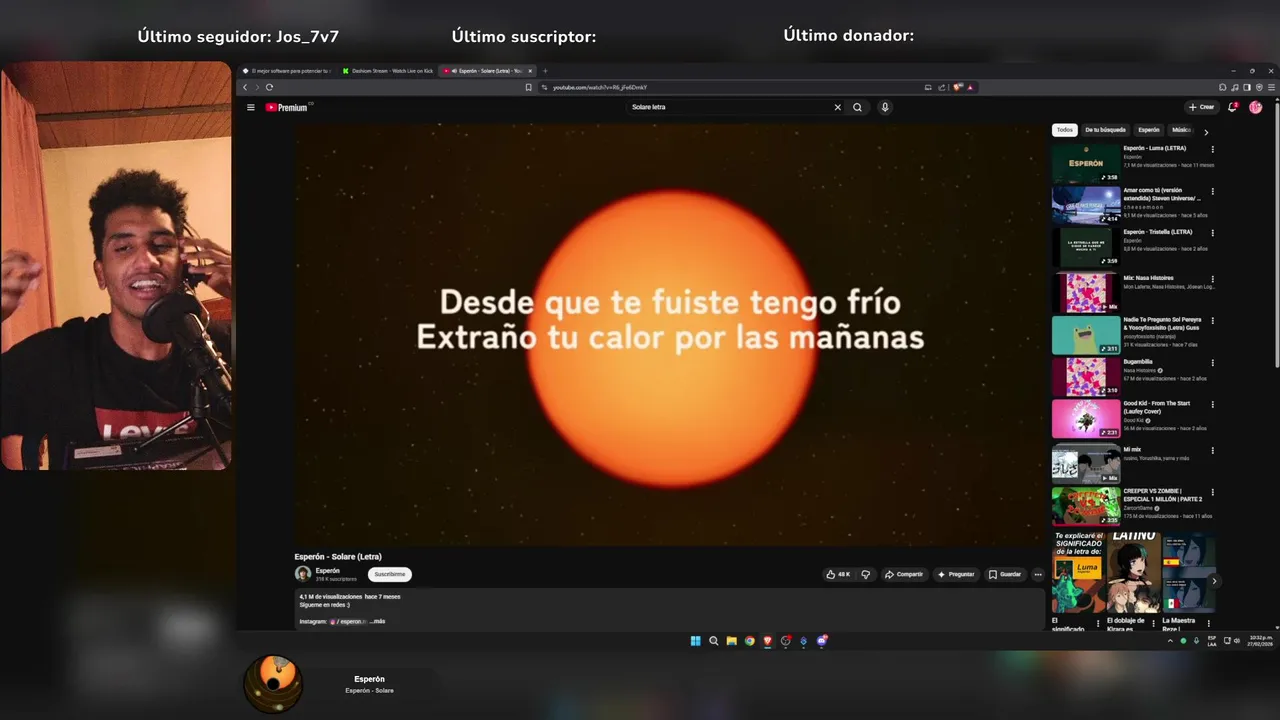Play 'Nadie Te Pregunto Sol Pereyra' thumbnail

coord(1086,335)
